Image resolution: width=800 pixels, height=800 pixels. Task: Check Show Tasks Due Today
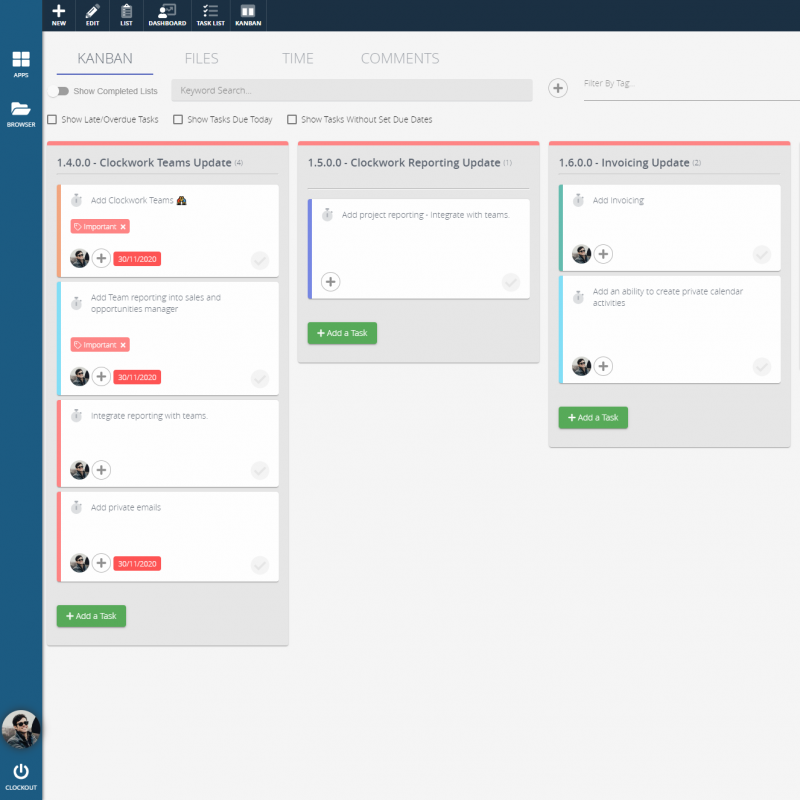point(178,119)
